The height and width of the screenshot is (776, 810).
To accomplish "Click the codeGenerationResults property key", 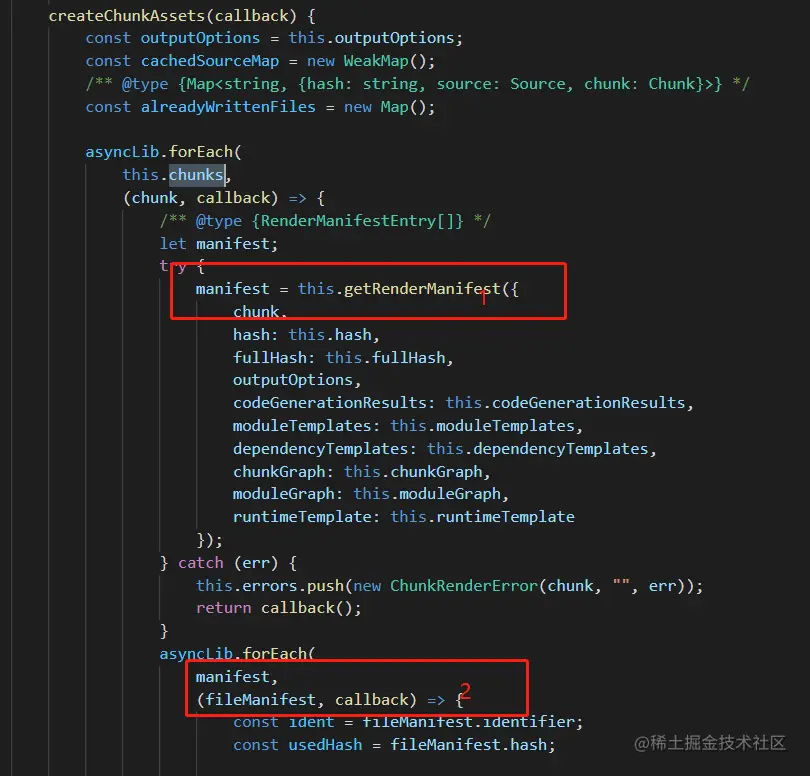I will point(330,403).
